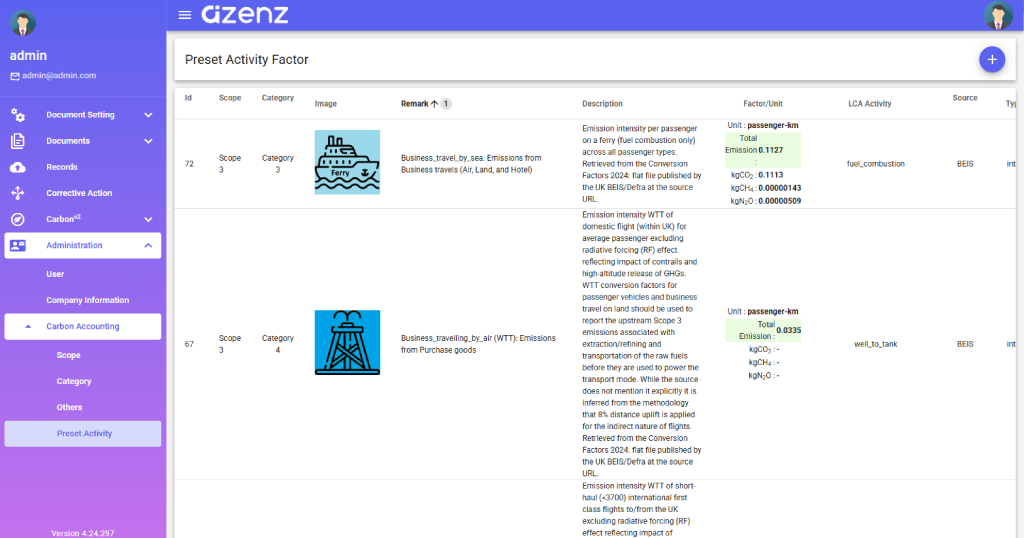Expand the Document Setting chevron
The image size is (1024, 538).
(x=148, y=115)
